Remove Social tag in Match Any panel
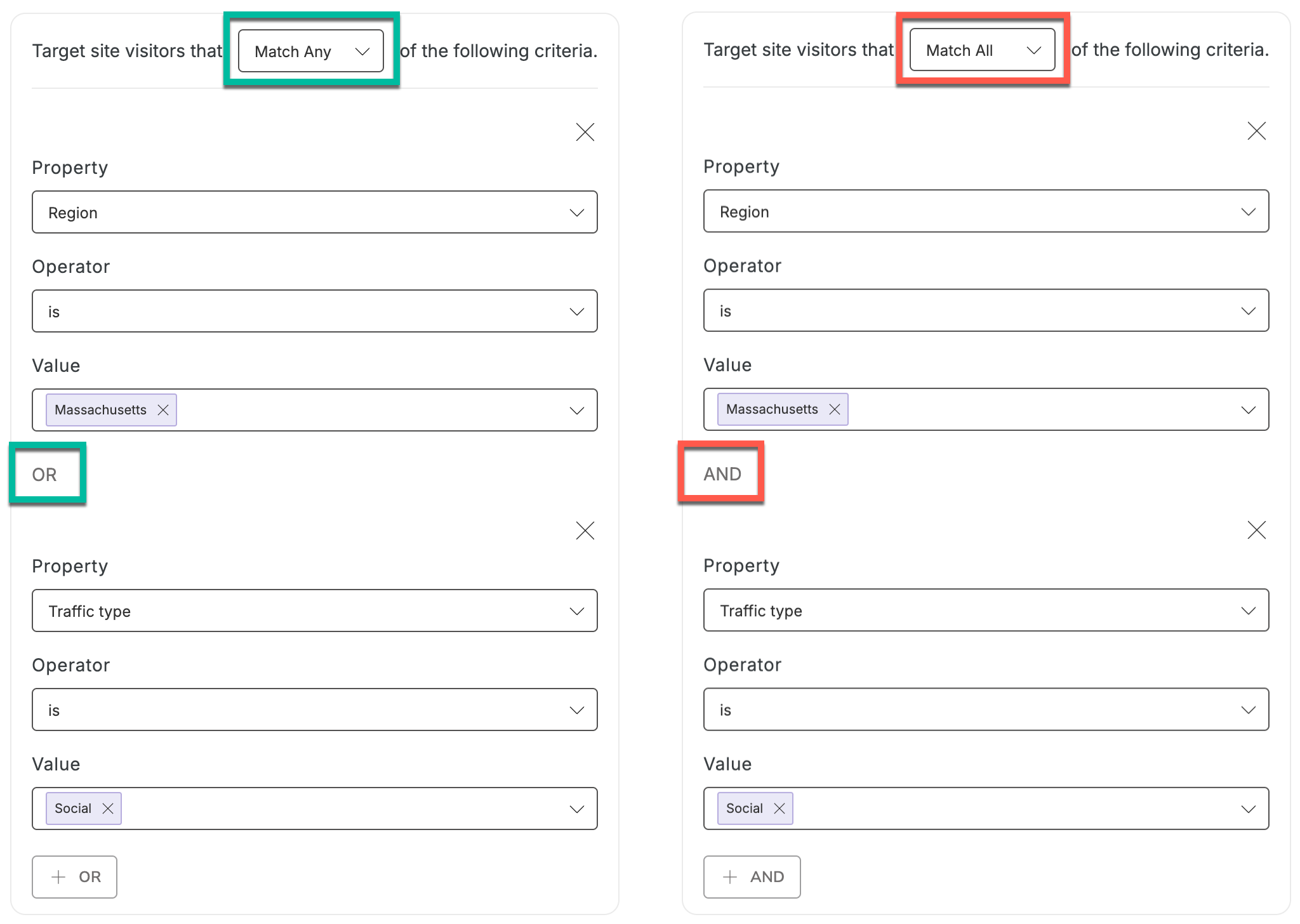This screenshot has width=1300, height=924. pyautogui.click(x=108, y=808)
